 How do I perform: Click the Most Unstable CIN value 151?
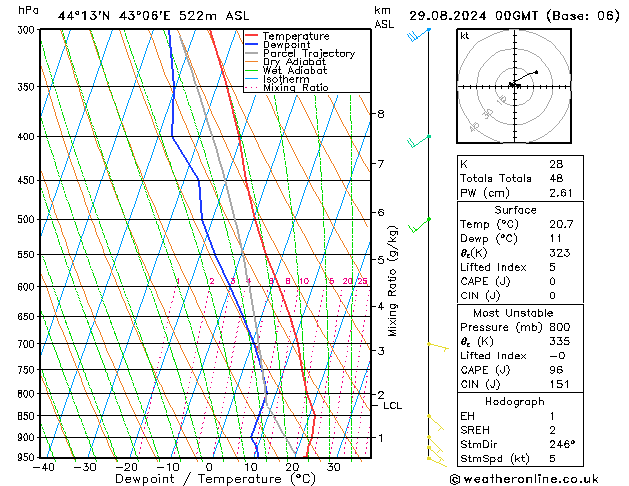point(560,384)
